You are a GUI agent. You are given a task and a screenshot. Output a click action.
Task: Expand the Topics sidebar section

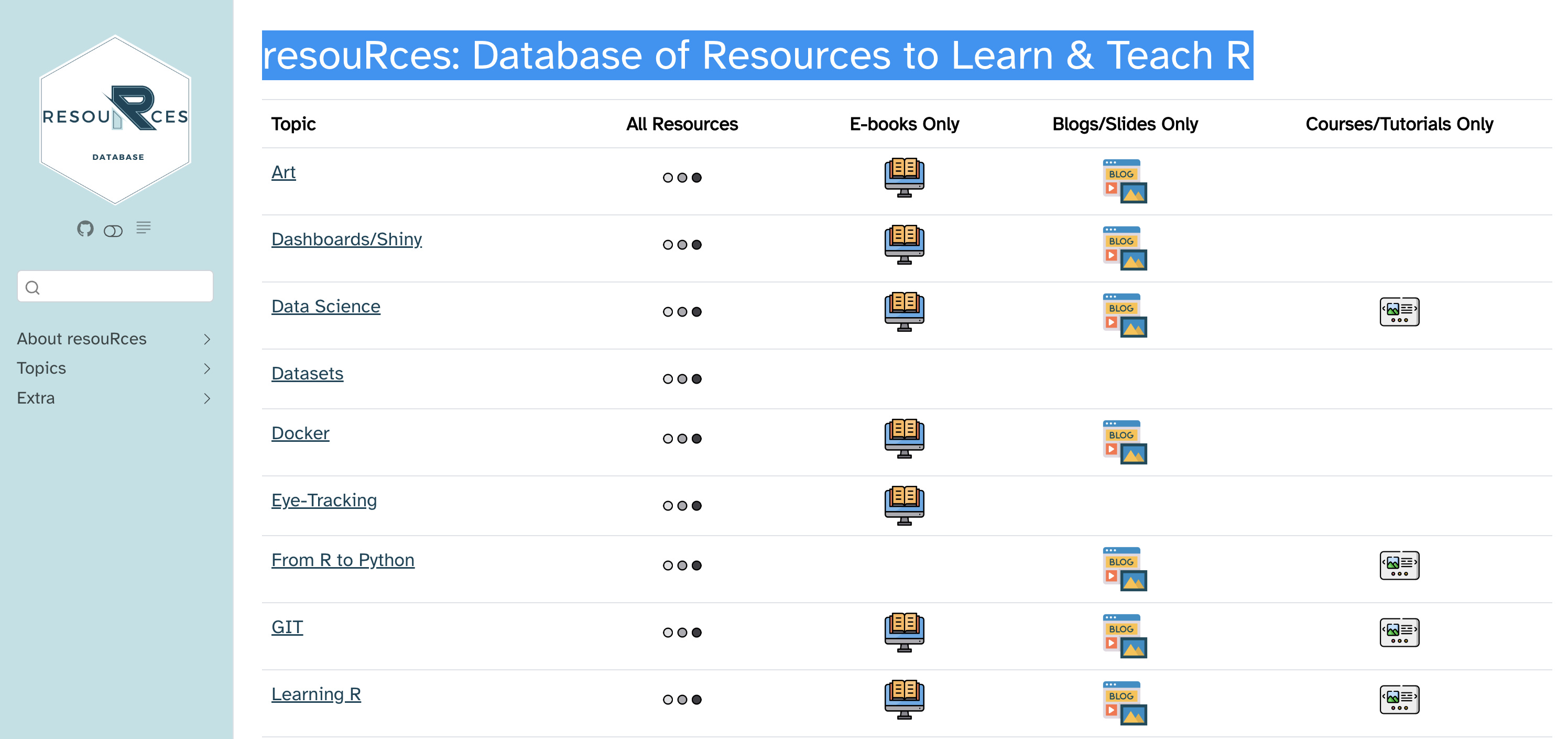(207, 368)
